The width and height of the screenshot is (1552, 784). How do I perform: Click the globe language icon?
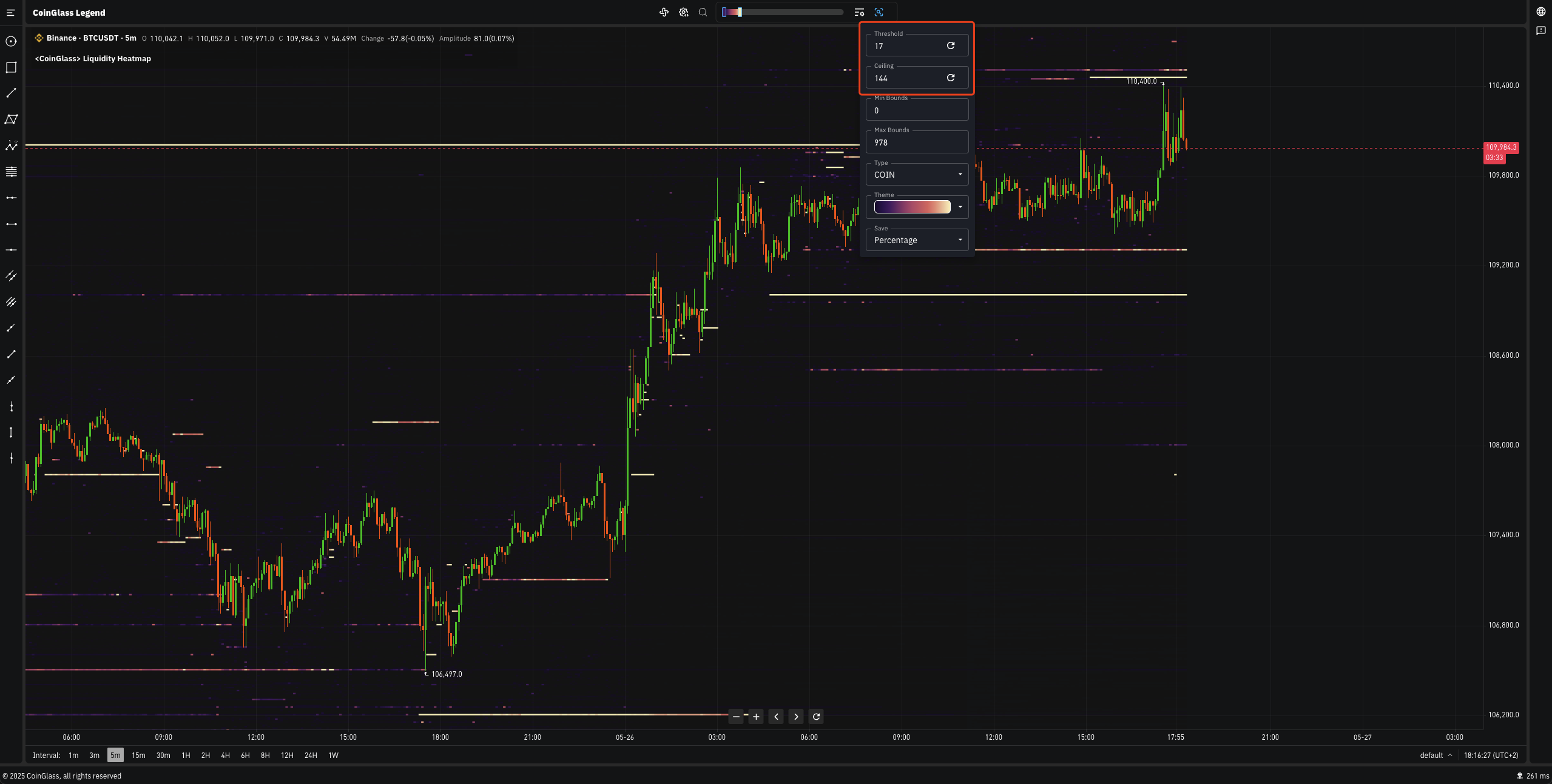[1540, 12]
